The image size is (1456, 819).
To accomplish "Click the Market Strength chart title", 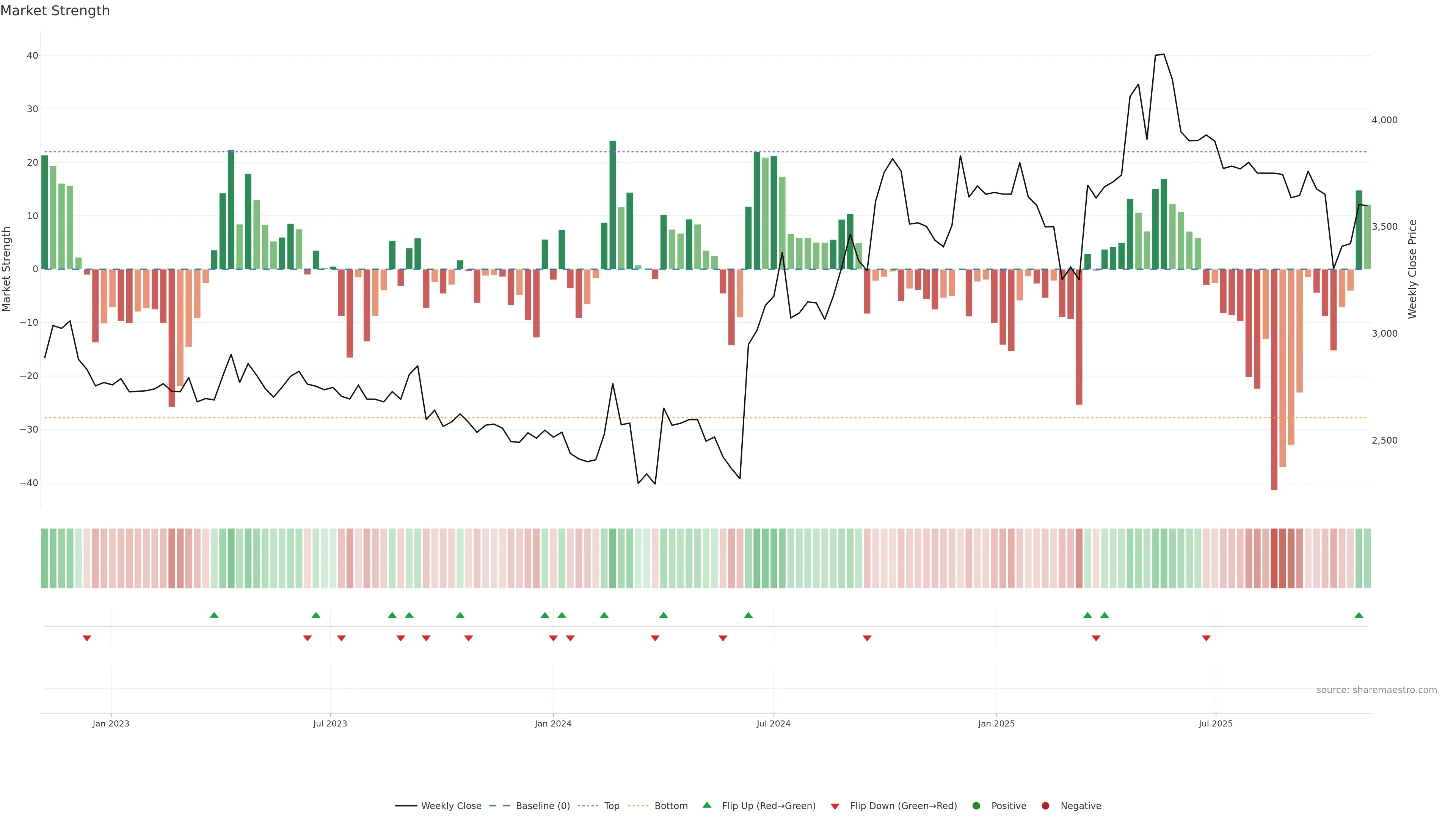I will pos(55,11).
